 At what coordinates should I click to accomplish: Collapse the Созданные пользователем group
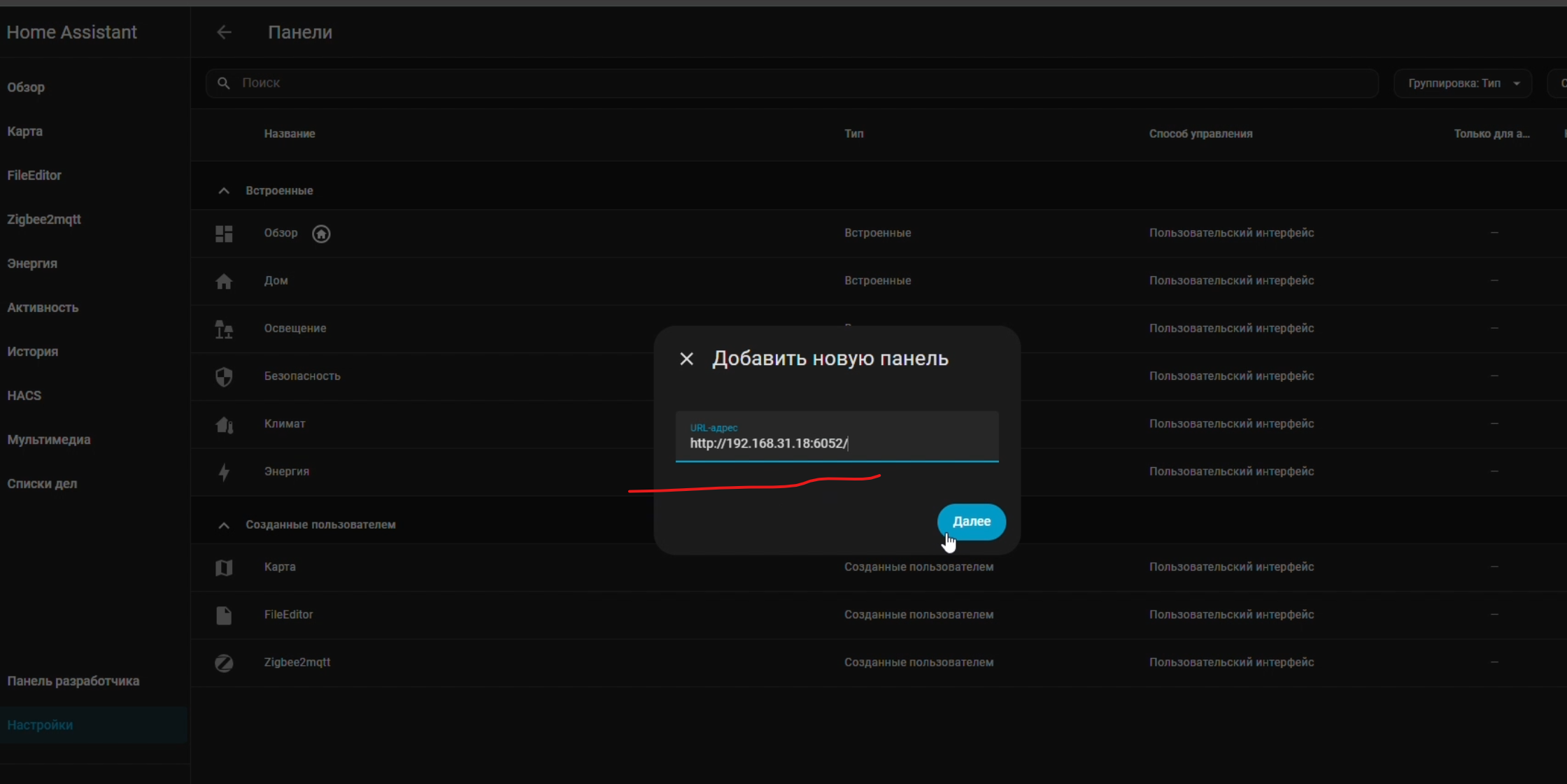point(224,525)
